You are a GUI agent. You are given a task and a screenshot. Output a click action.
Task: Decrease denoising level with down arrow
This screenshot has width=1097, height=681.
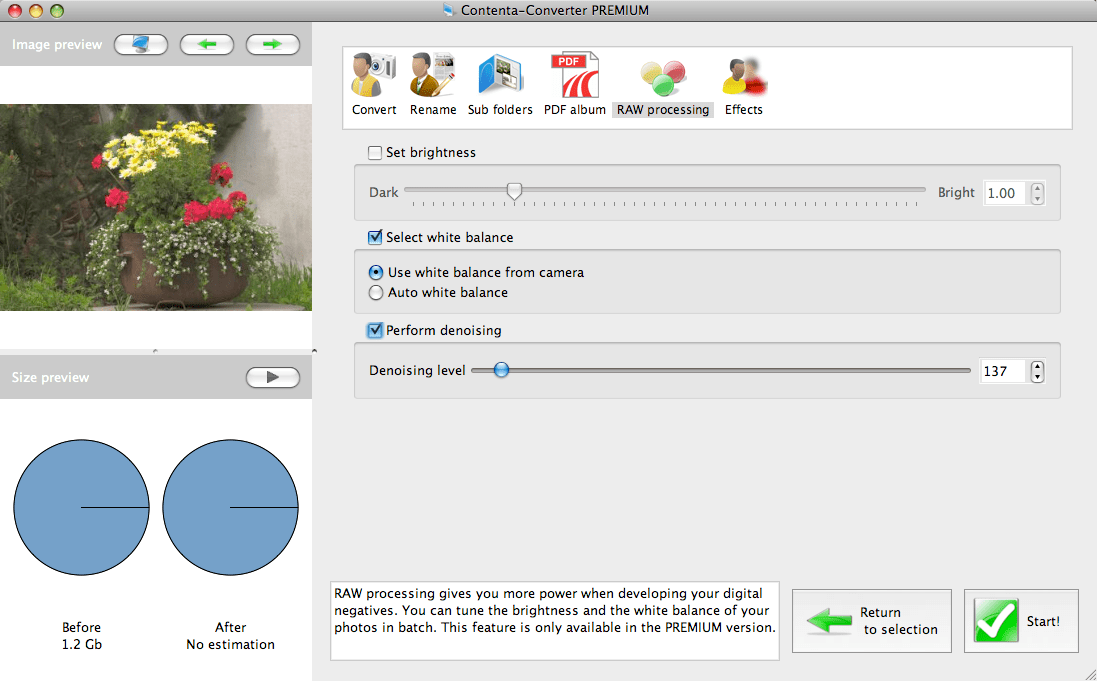click(x=1038, y=377)
